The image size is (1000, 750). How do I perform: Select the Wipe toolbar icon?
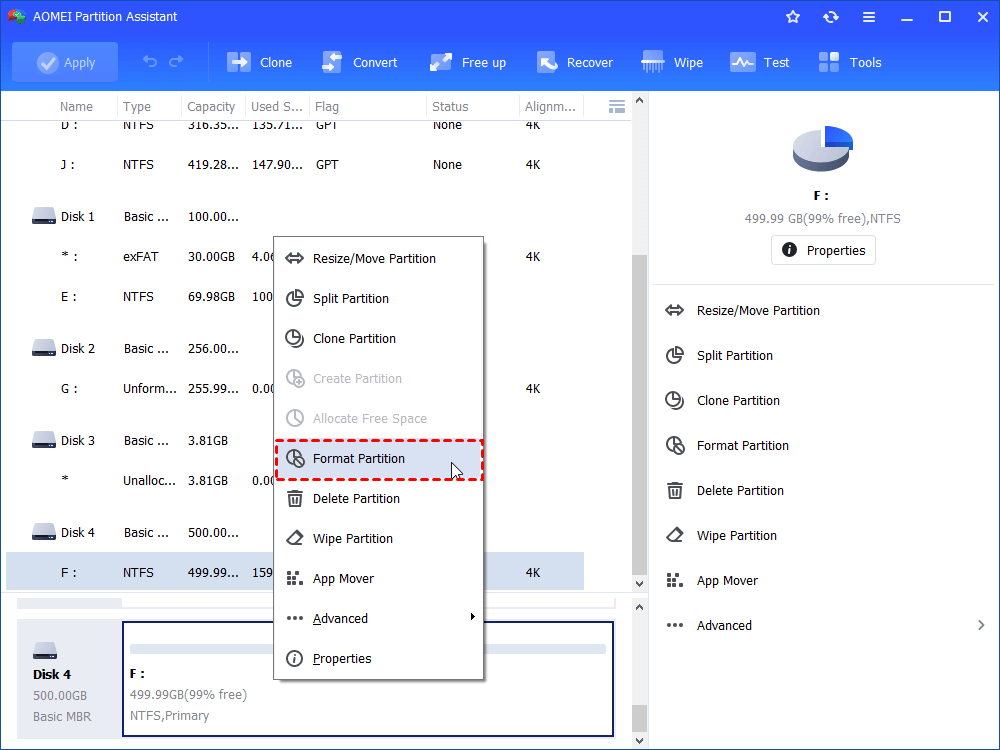[x=653, y=62]
